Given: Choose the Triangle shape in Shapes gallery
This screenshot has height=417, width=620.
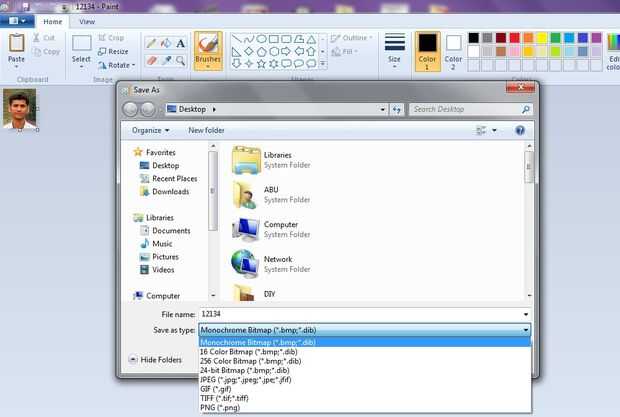Looking at the screenshot, I should point(312,39).
